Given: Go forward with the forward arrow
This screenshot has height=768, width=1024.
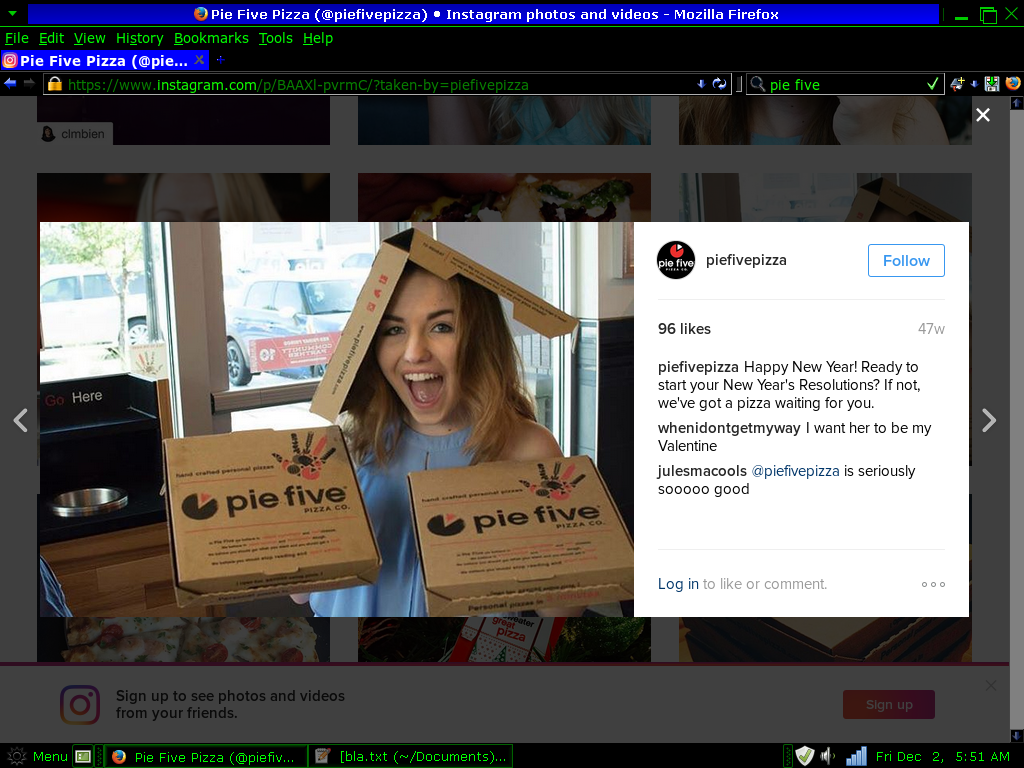Looking at the screenshot, I should [x=29, y=84].
